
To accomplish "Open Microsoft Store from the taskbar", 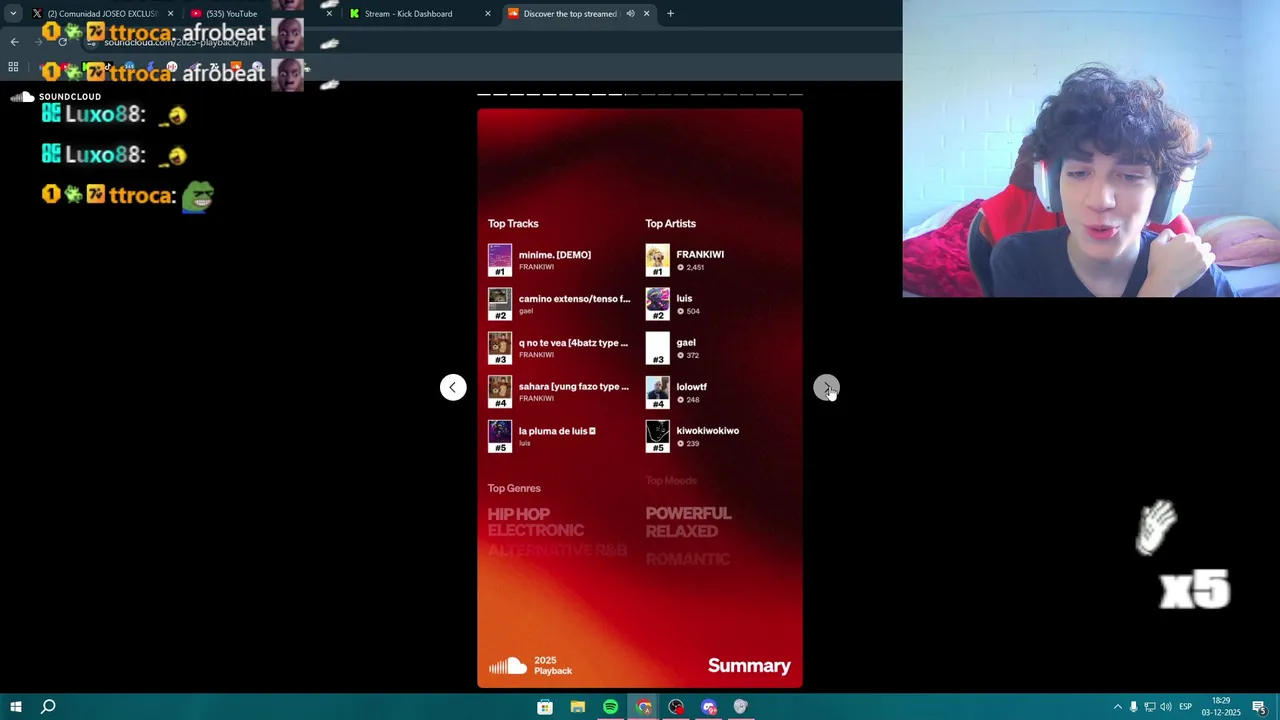I will [545, 707].
